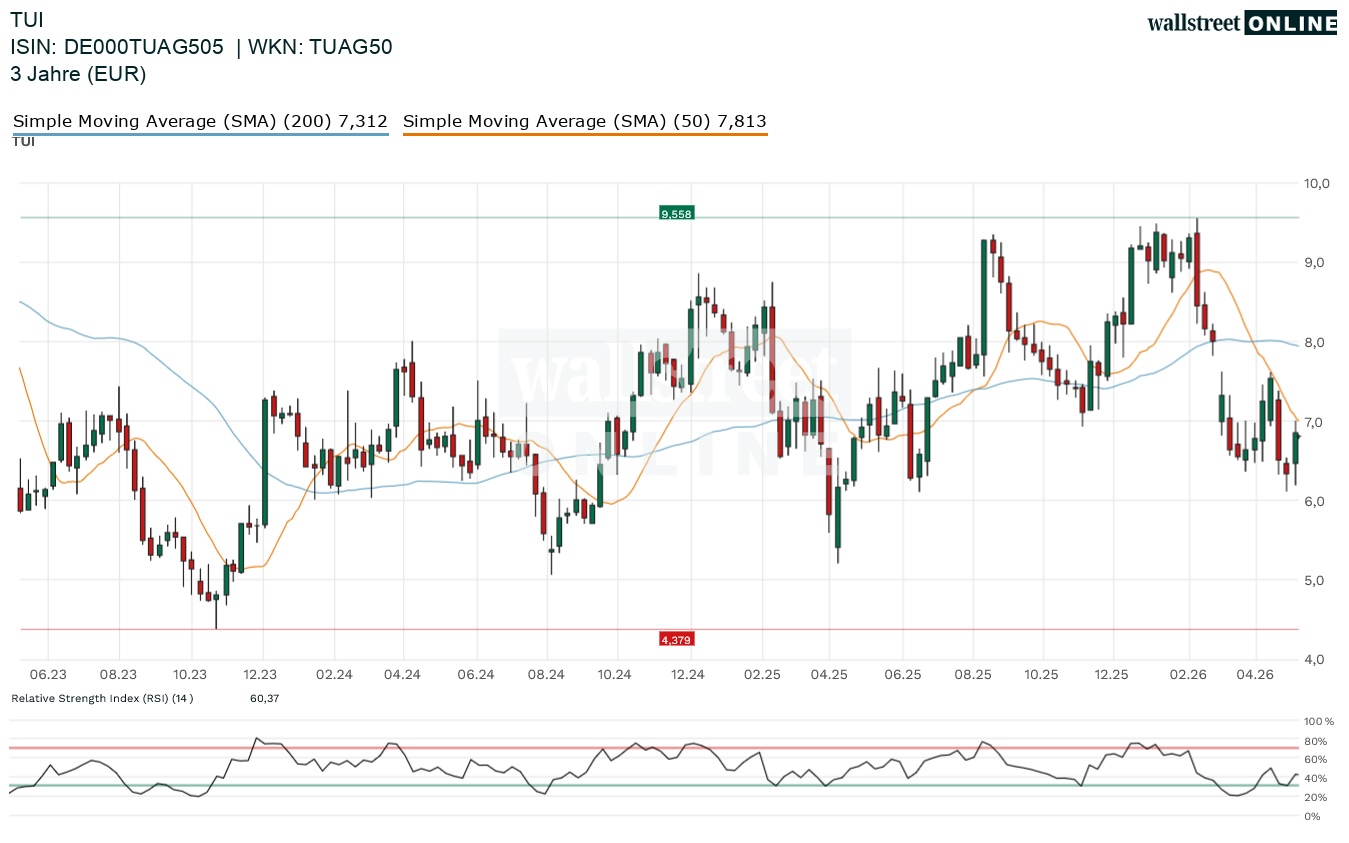
Task: Click the 10.24 date axis label
Action: 617,675
